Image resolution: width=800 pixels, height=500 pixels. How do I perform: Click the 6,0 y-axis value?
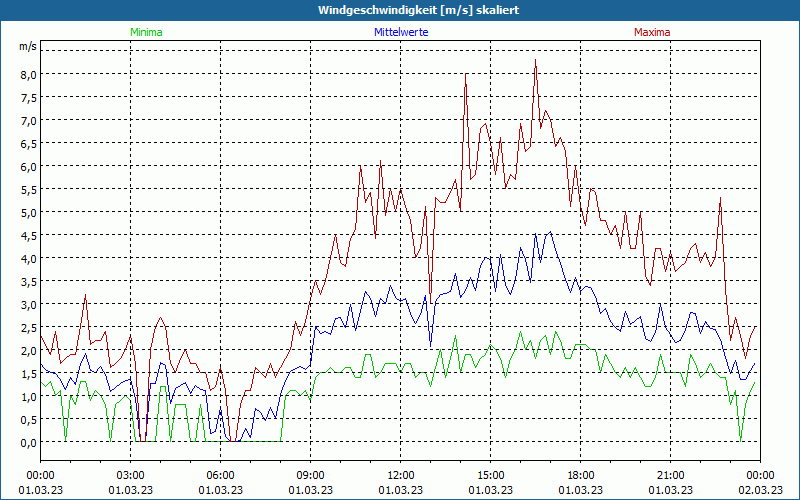point(29,166)
